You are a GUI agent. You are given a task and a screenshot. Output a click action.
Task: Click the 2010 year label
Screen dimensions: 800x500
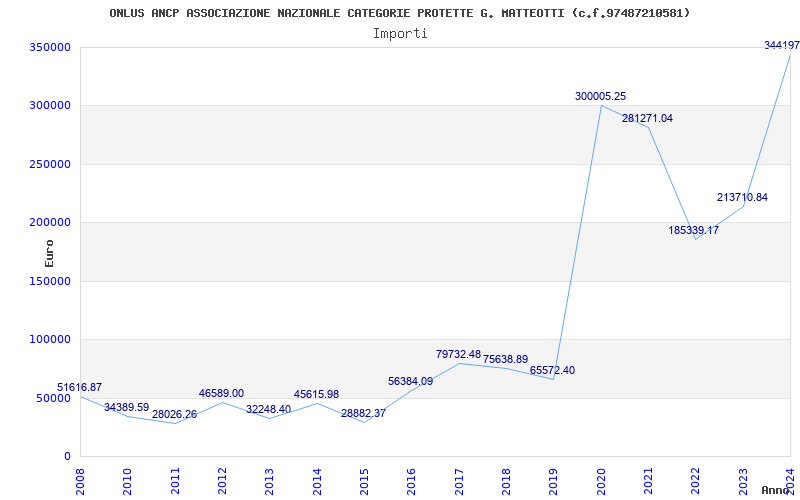[128, 481]
